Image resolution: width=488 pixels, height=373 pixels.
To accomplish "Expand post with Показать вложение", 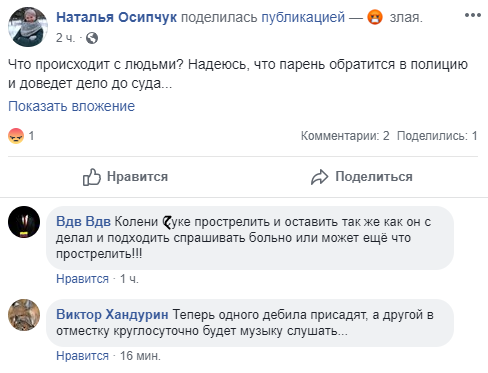I will (71, 106).
